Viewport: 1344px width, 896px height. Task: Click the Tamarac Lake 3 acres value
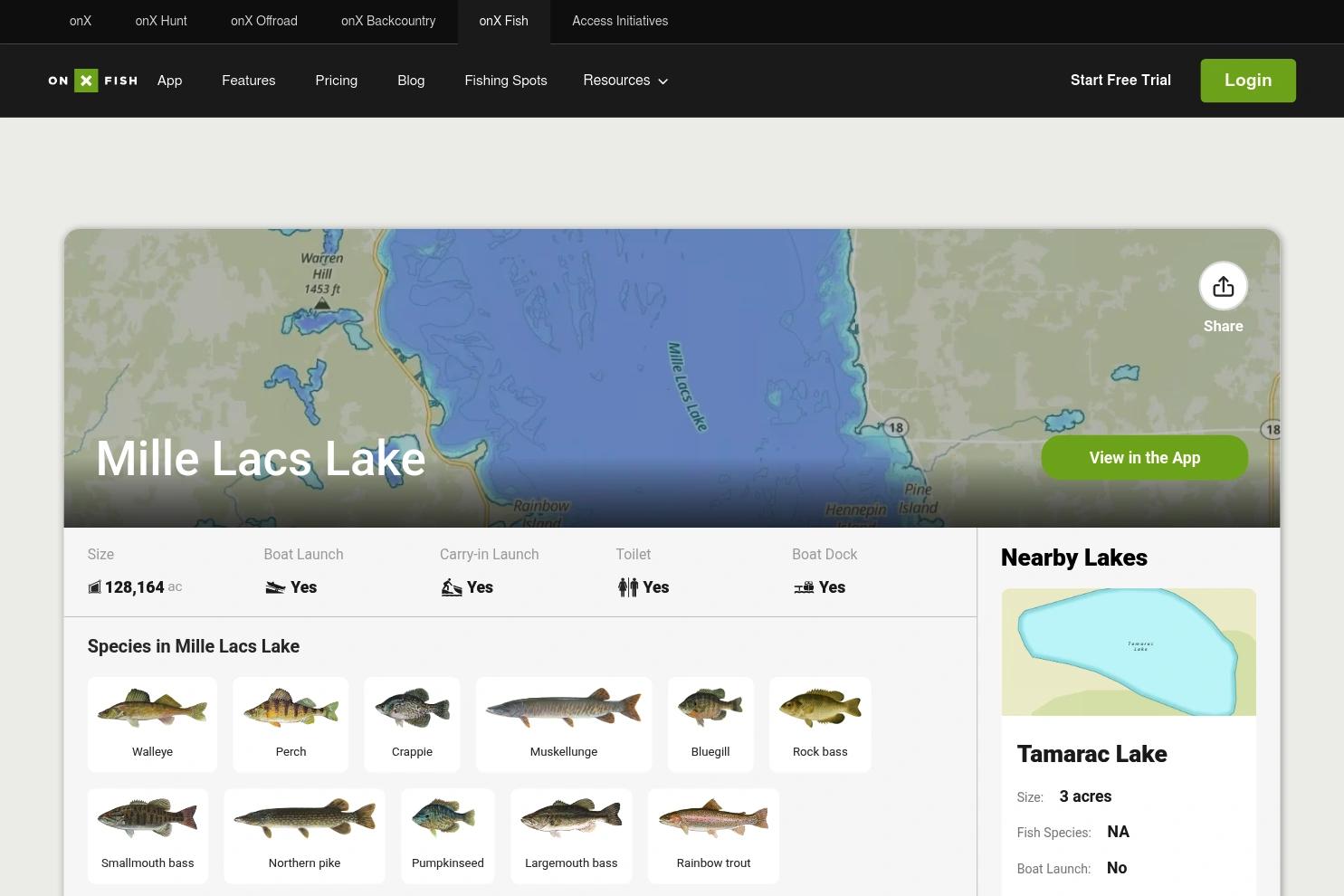point(1086,796)
